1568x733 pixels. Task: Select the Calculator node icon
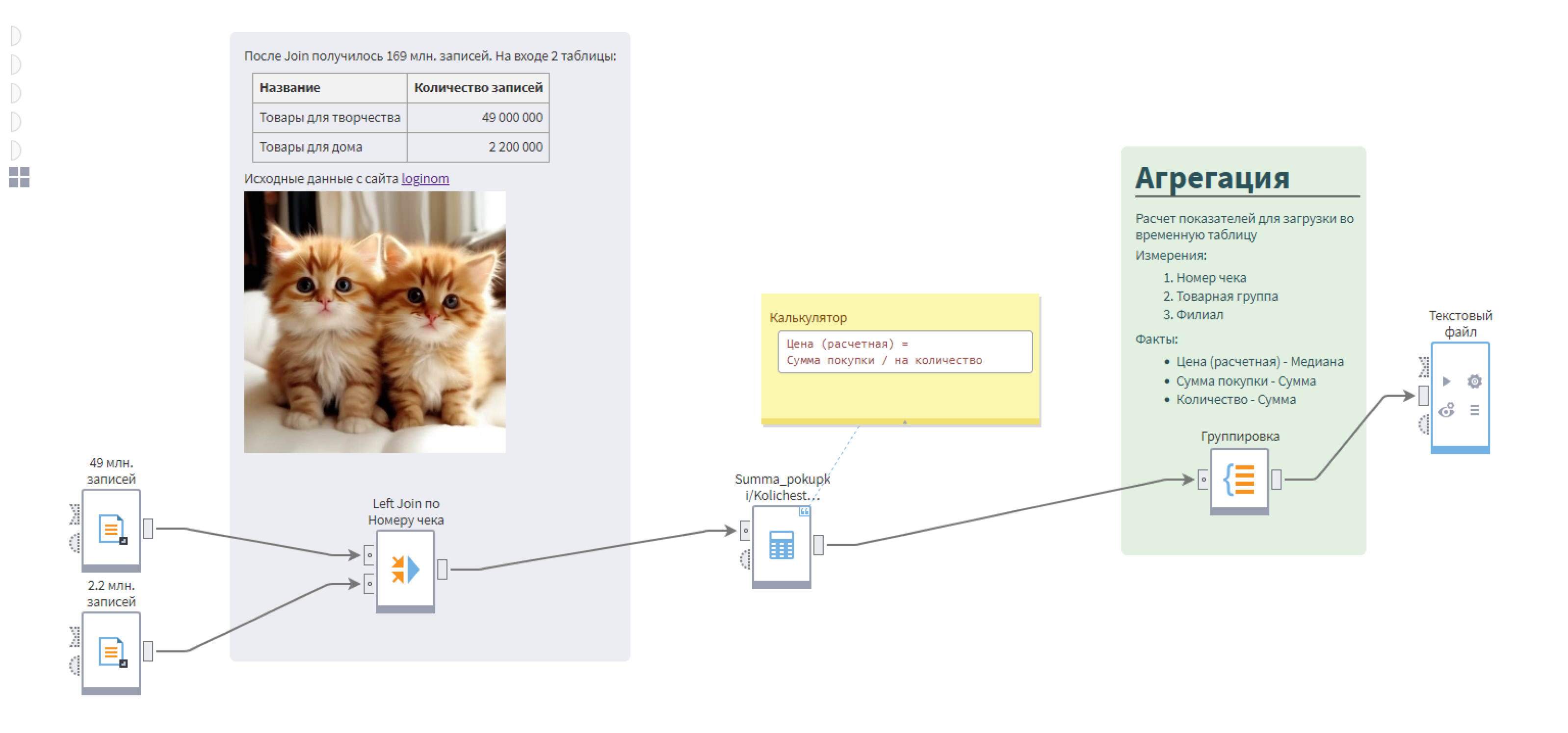point(781,545)
